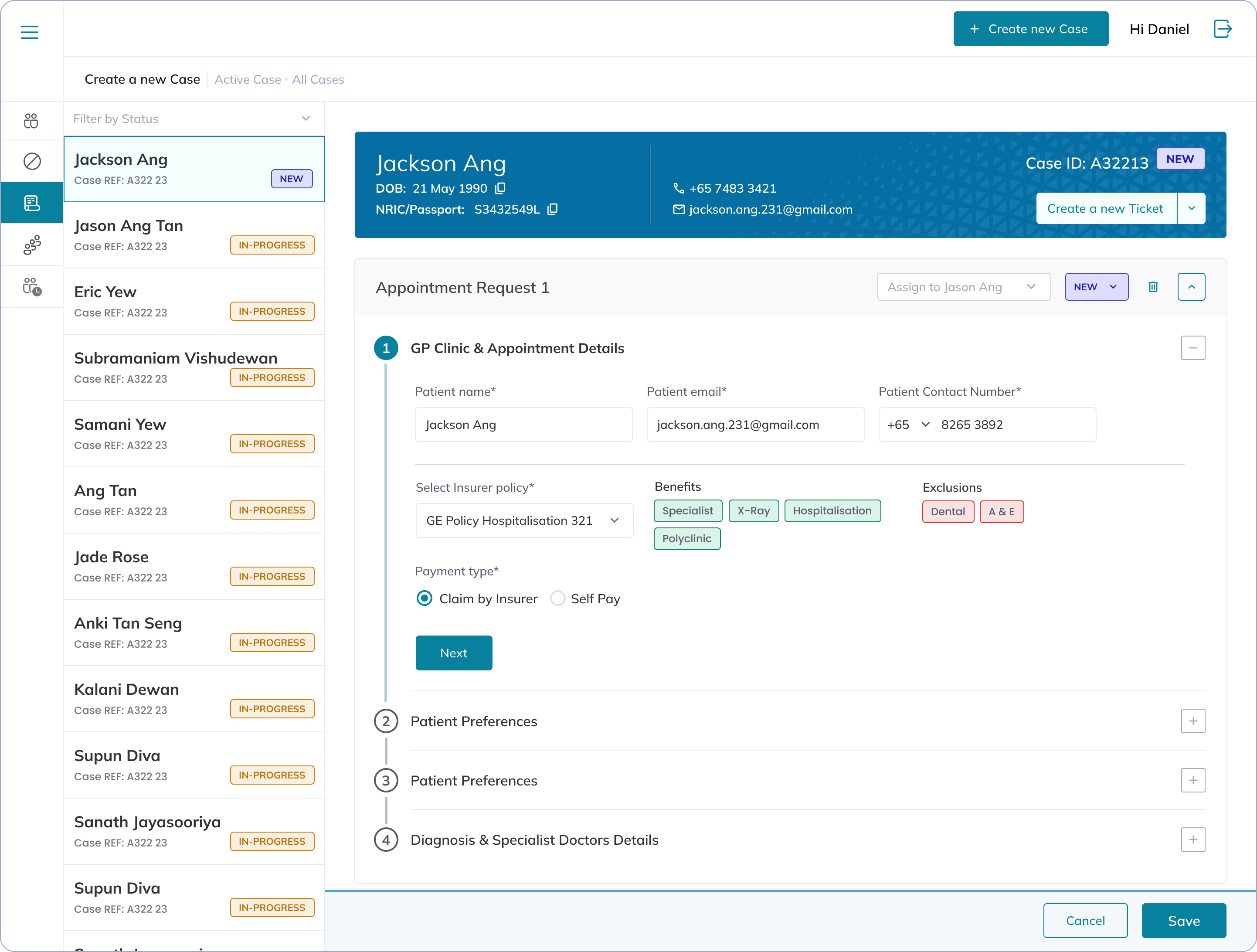Click the Create new Case button
1257x952 pixels.
point(1030,29)
